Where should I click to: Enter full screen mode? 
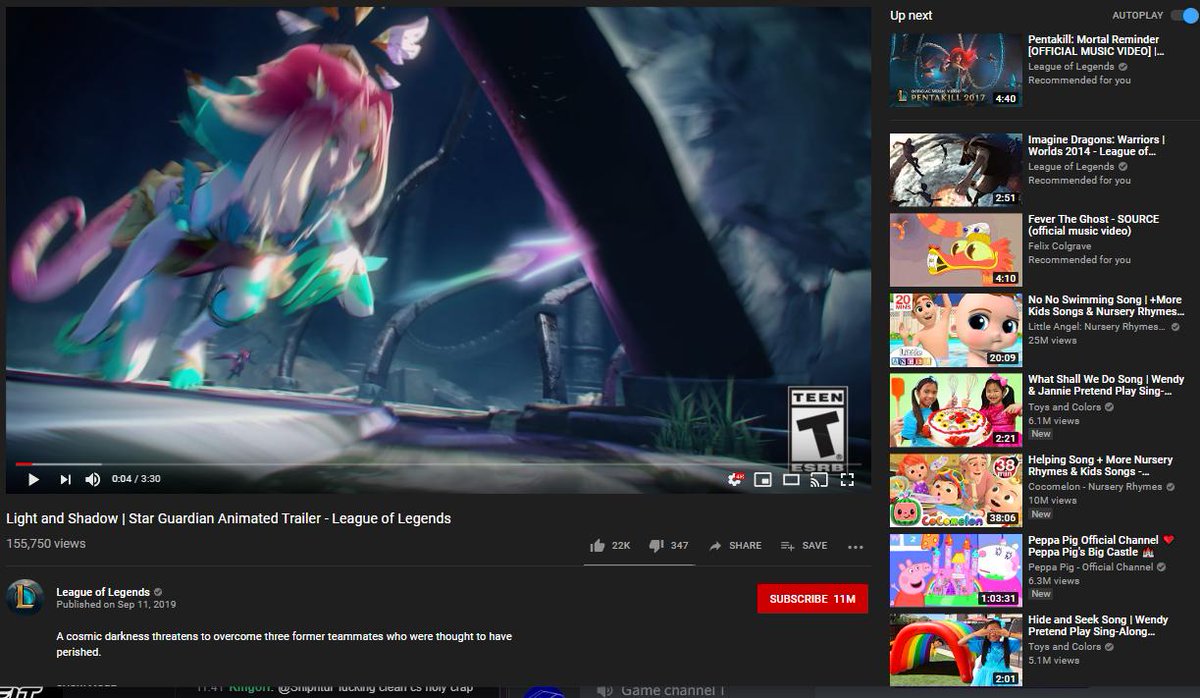coord(847,480)
